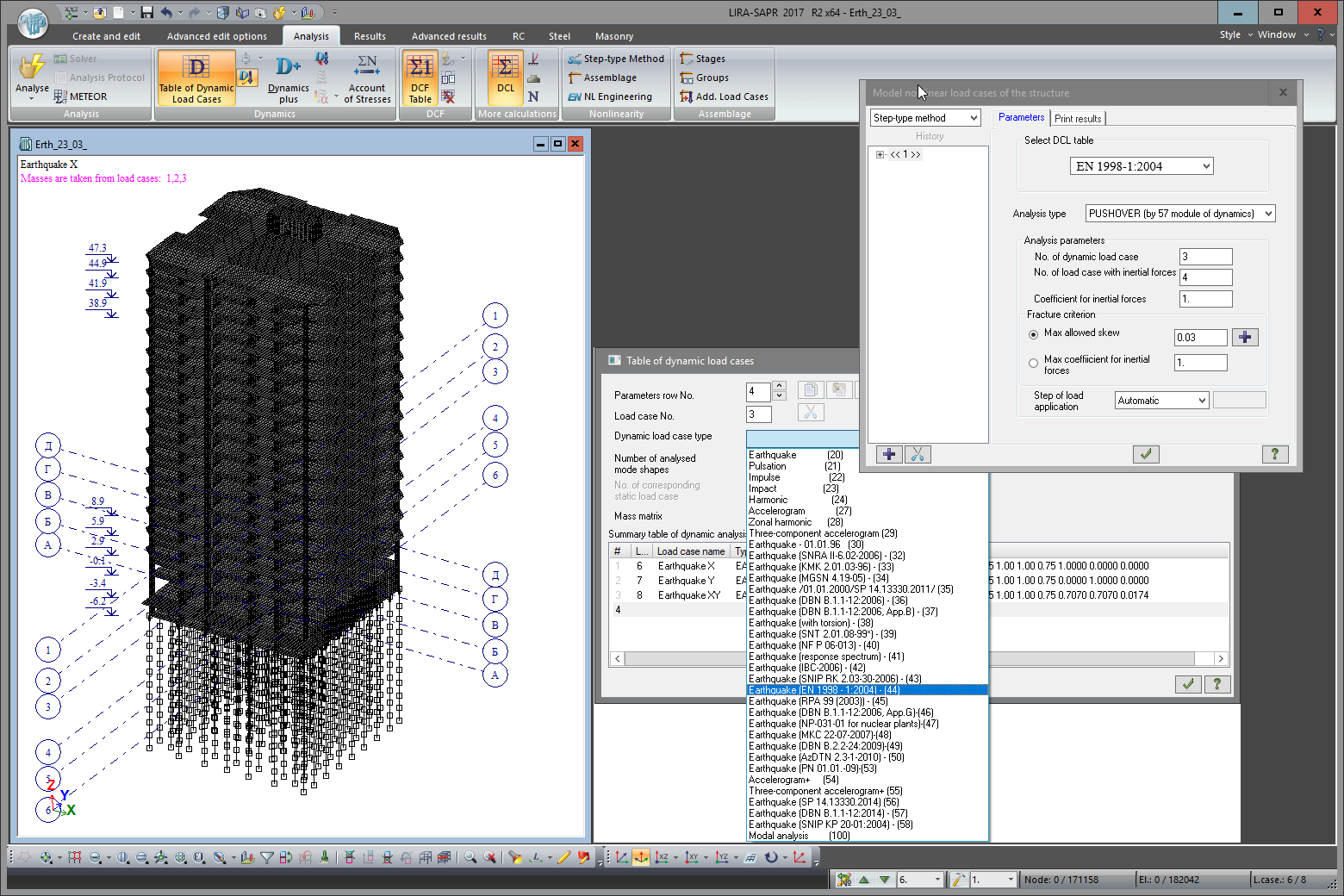Click the No. of dynamic load case field

(x=1205, y=257)
